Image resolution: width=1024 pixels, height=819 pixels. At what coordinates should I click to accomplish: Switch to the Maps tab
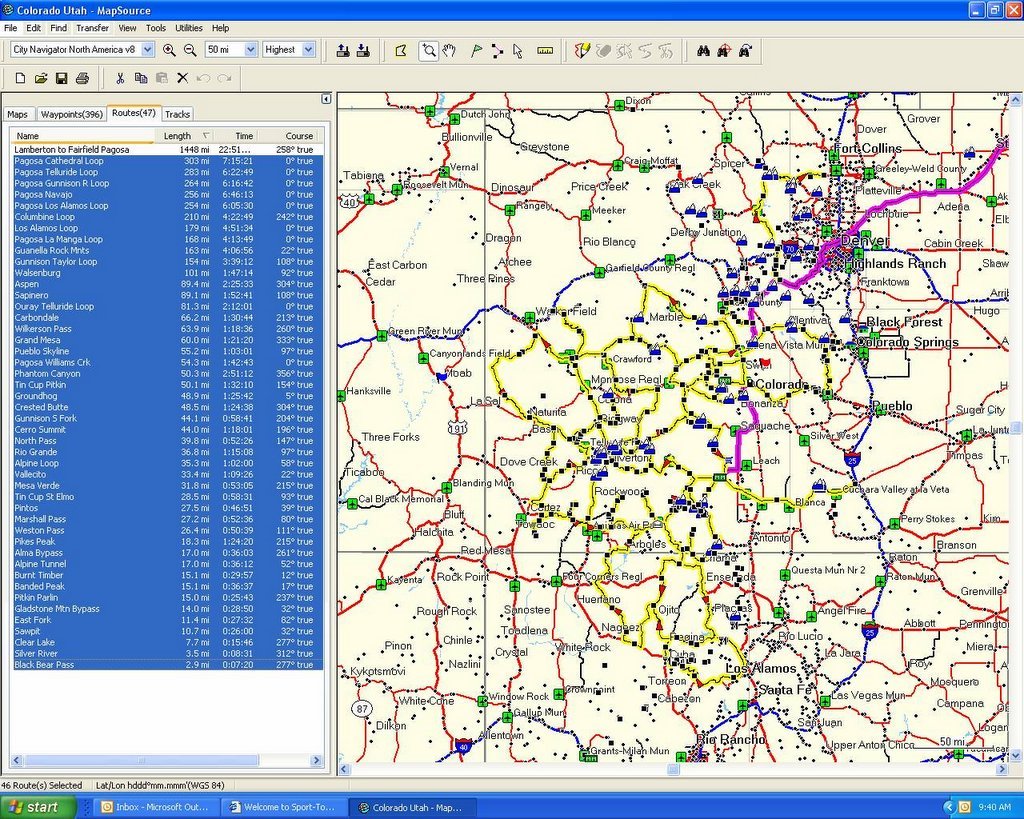click(18, 114)
